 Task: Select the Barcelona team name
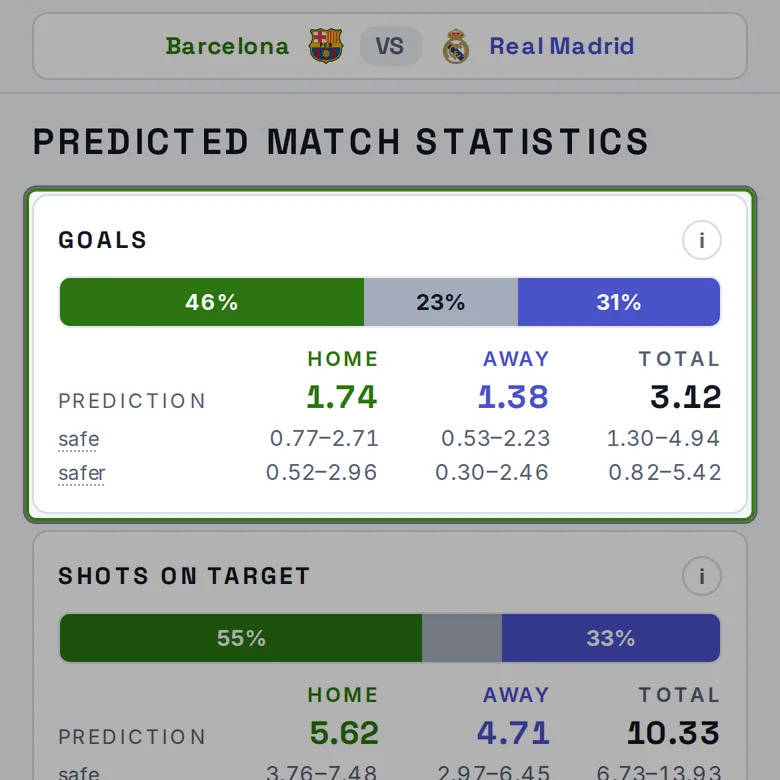click(x=227, y=46)
